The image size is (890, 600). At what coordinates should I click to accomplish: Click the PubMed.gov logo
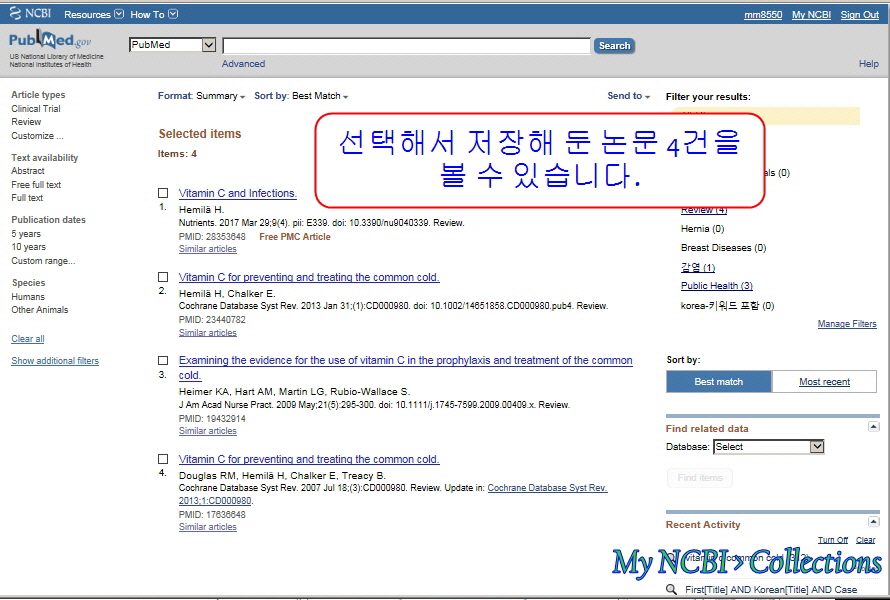(50, 40)
